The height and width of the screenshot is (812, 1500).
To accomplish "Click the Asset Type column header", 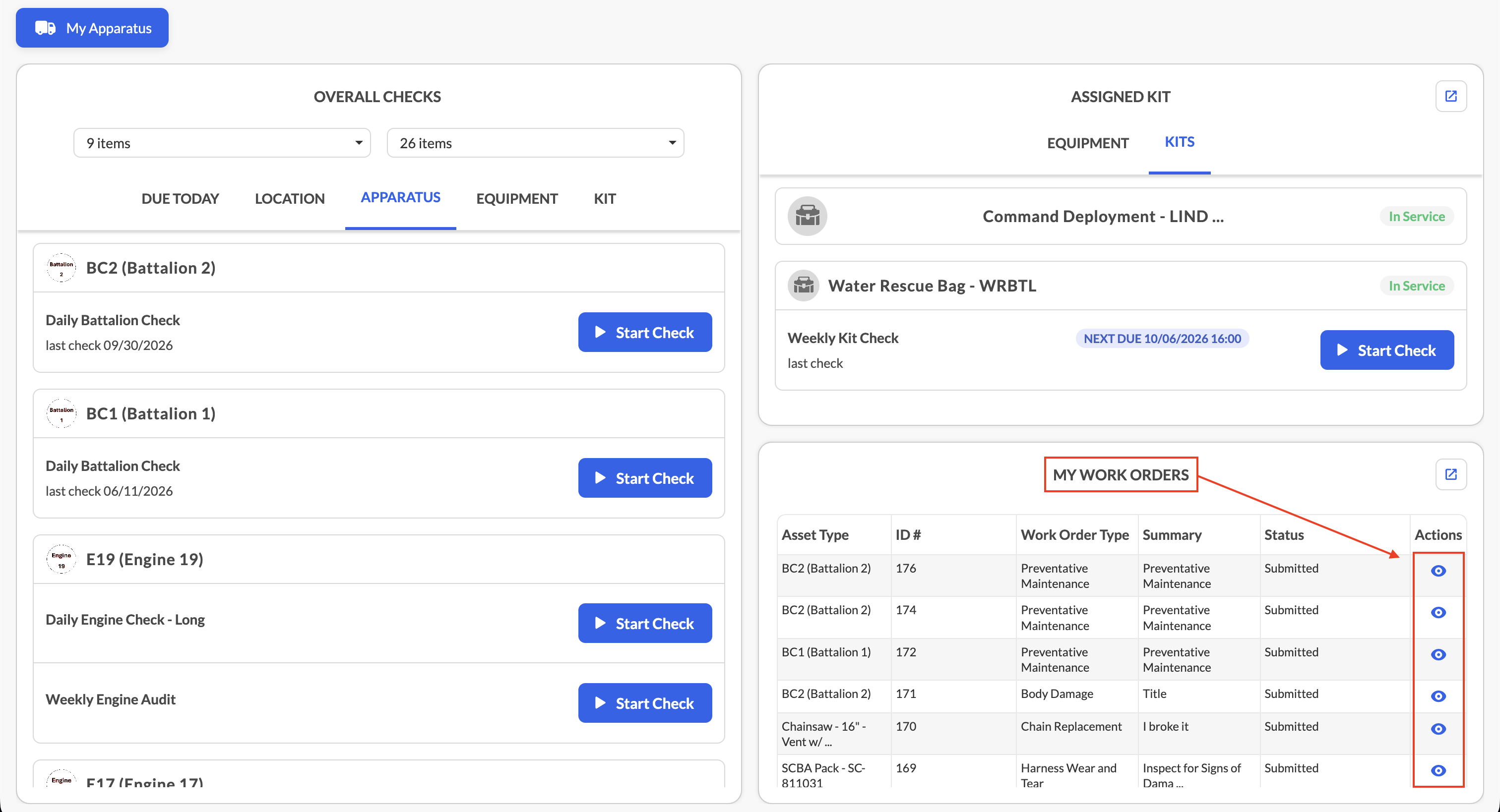I will tap(814, 534).
